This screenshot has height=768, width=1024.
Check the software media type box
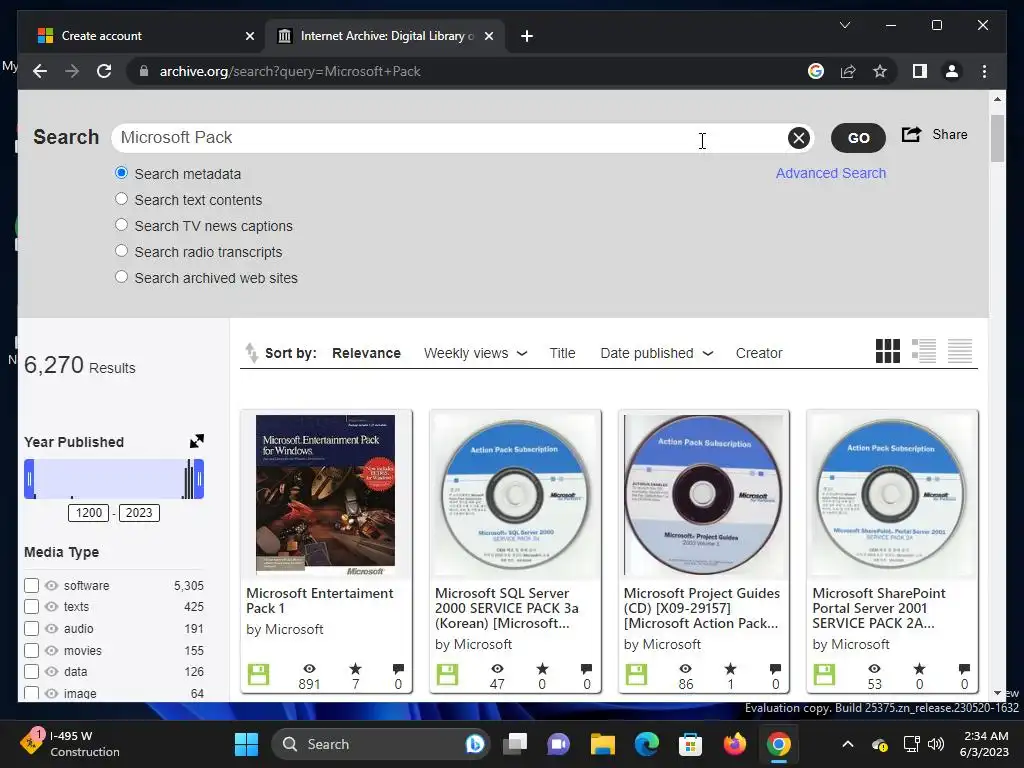pyautogui.click(x=31, y=585)
